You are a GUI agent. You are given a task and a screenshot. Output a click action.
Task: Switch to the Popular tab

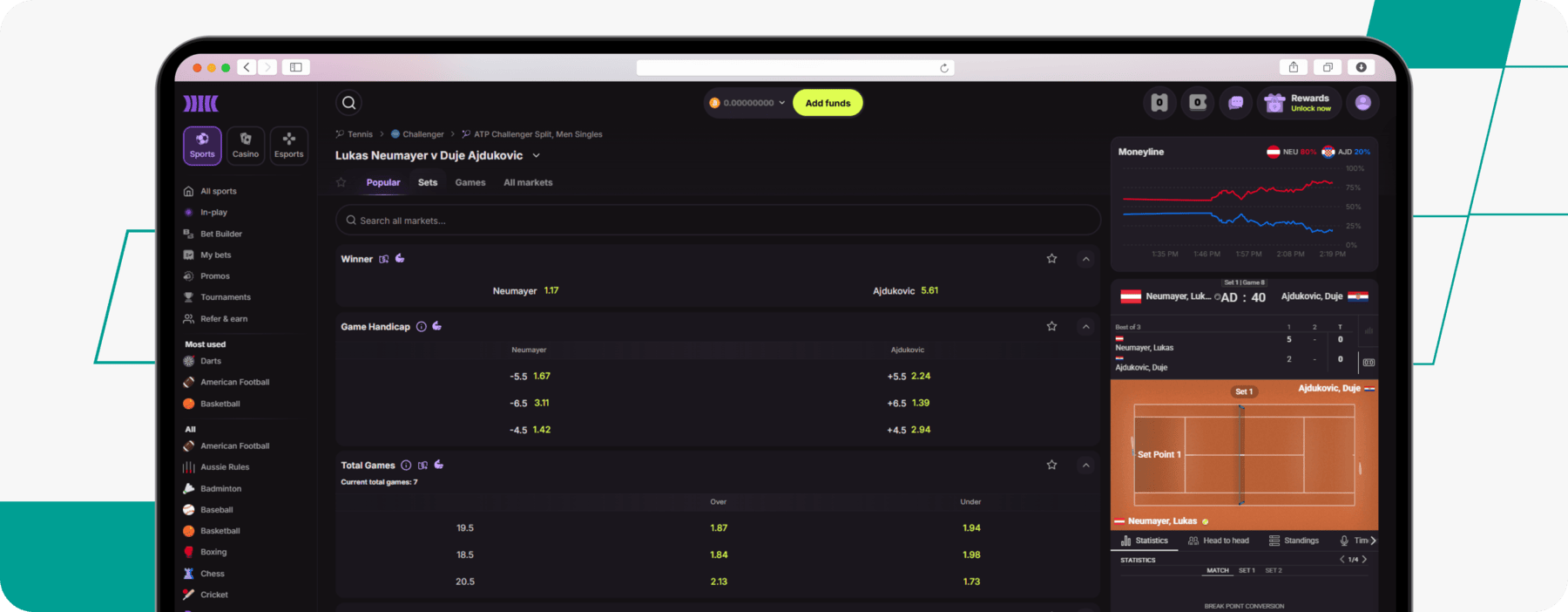[383, 182]
